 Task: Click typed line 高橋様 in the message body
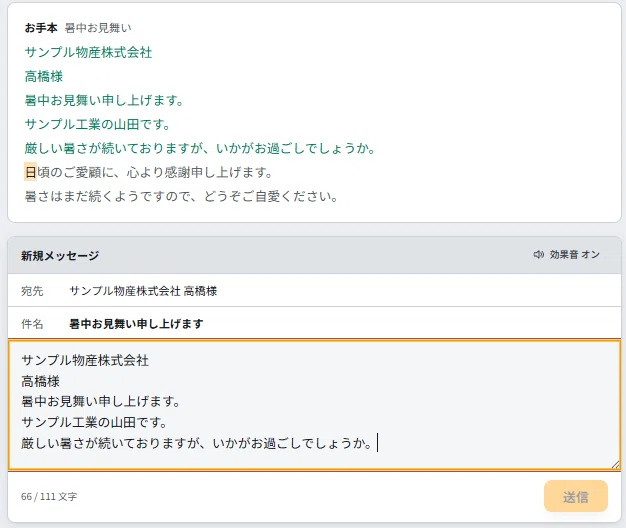click(x=40, y=381)
